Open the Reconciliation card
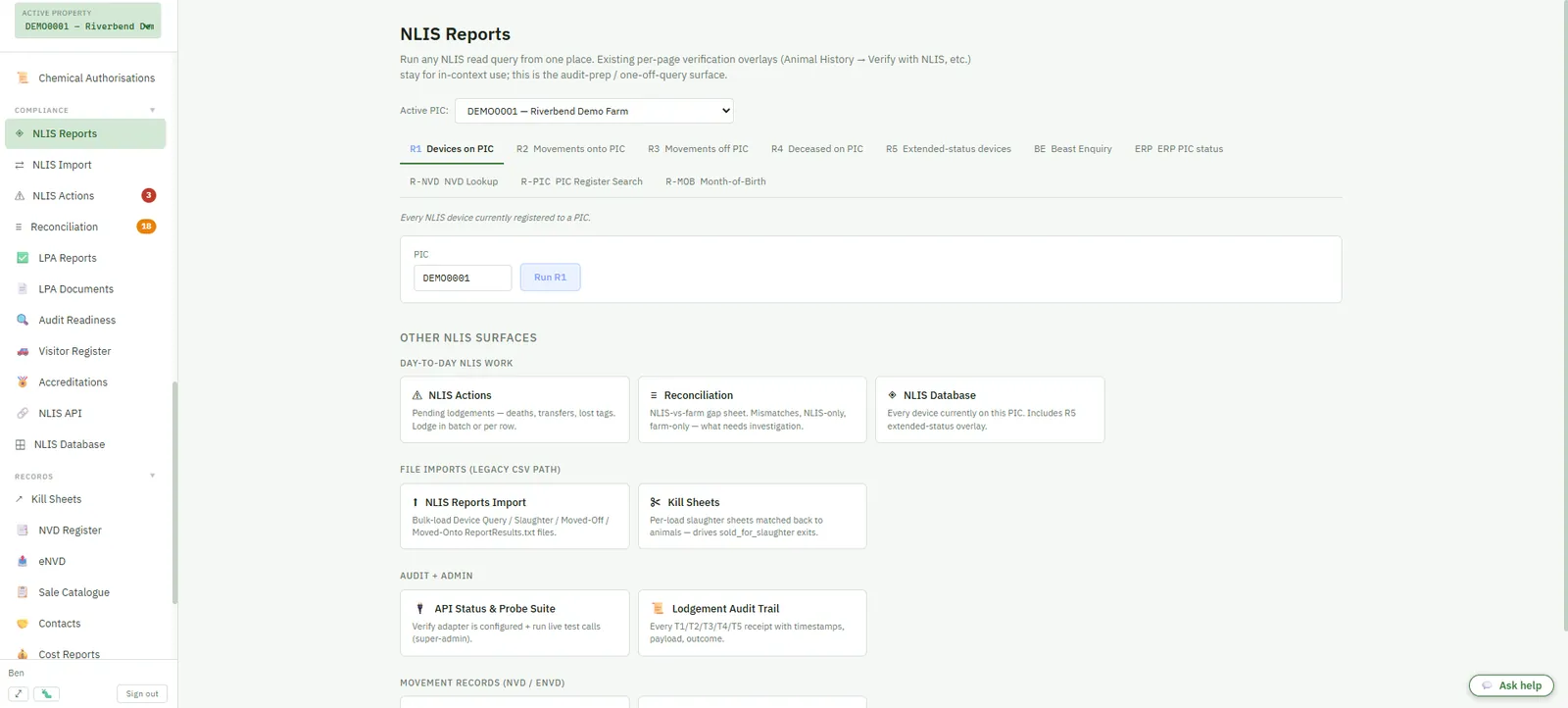The image size is (1568, 708). point(753,410)
